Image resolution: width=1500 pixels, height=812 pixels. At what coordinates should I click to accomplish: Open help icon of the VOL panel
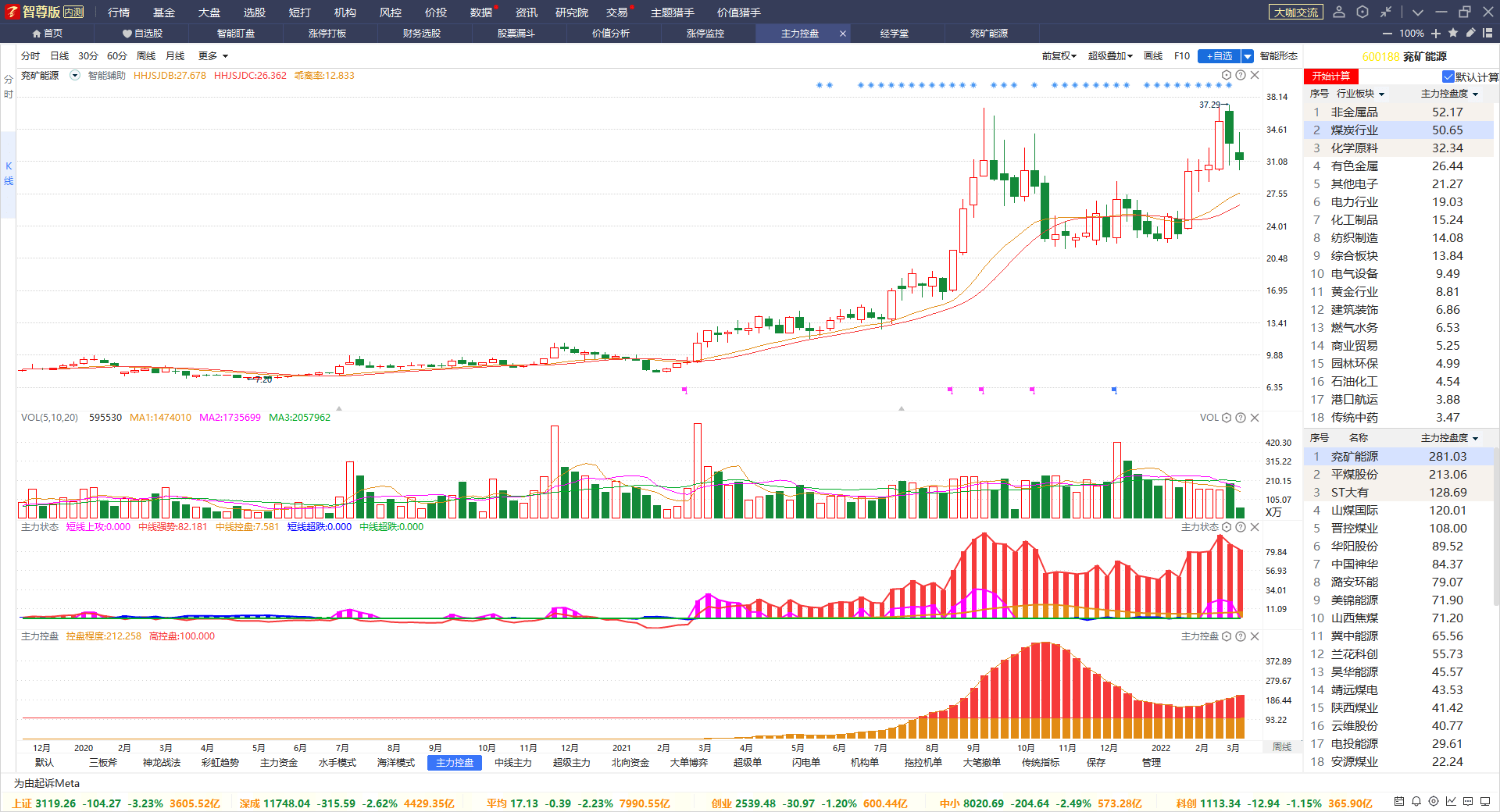1241,418
